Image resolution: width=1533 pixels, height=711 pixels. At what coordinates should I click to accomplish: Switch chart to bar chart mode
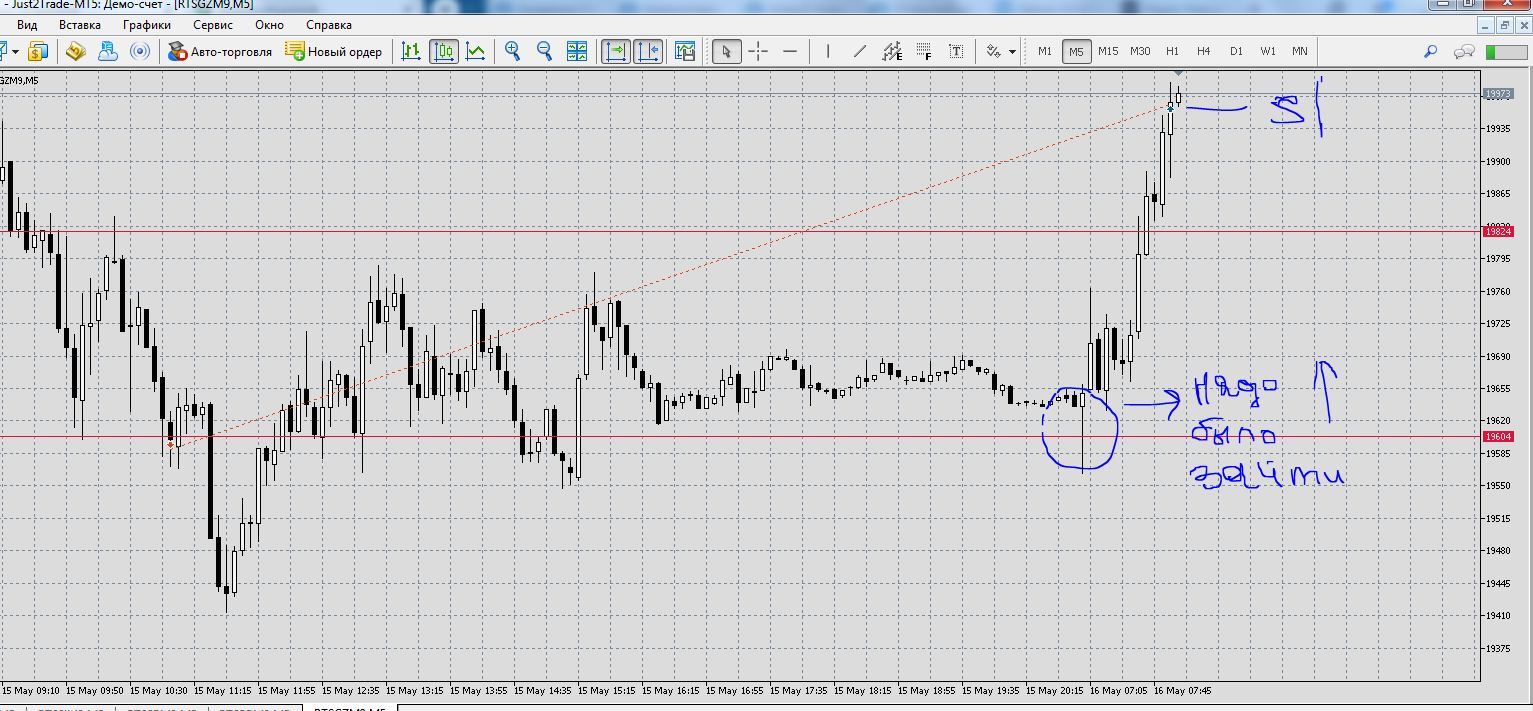point(411,51)
